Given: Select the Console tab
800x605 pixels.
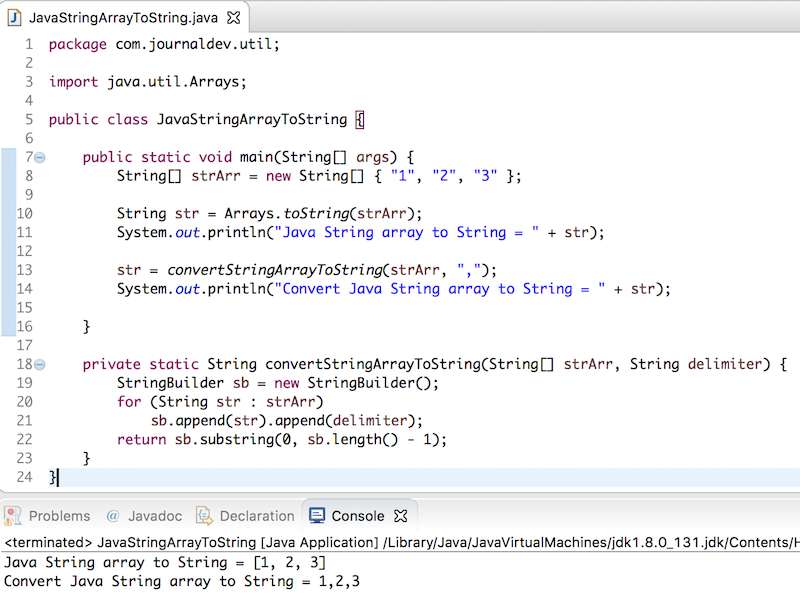Looking at the screenshot, I should (358, 515).
